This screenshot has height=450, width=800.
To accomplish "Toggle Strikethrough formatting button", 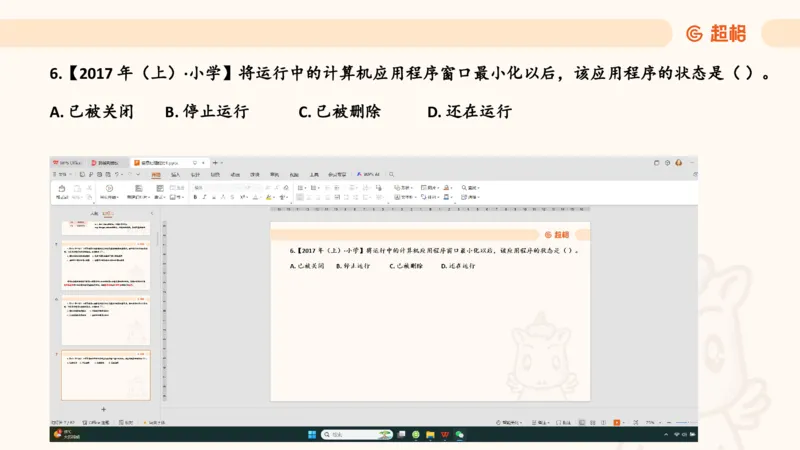I will point(232,197).
